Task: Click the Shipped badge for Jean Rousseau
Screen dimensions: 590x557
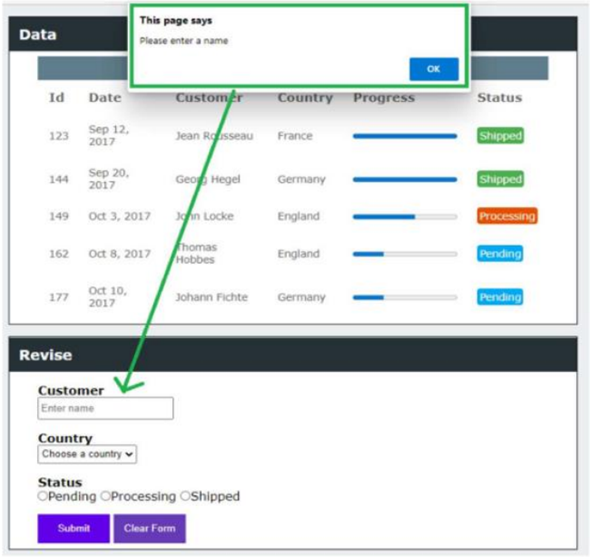Action: 500,135
